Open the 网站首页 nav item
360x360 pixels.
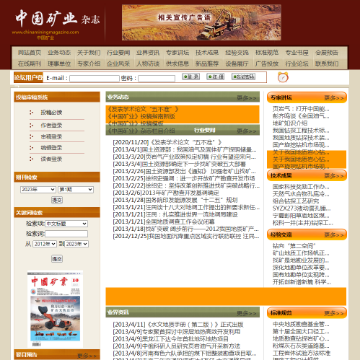(x=29, y=53)
